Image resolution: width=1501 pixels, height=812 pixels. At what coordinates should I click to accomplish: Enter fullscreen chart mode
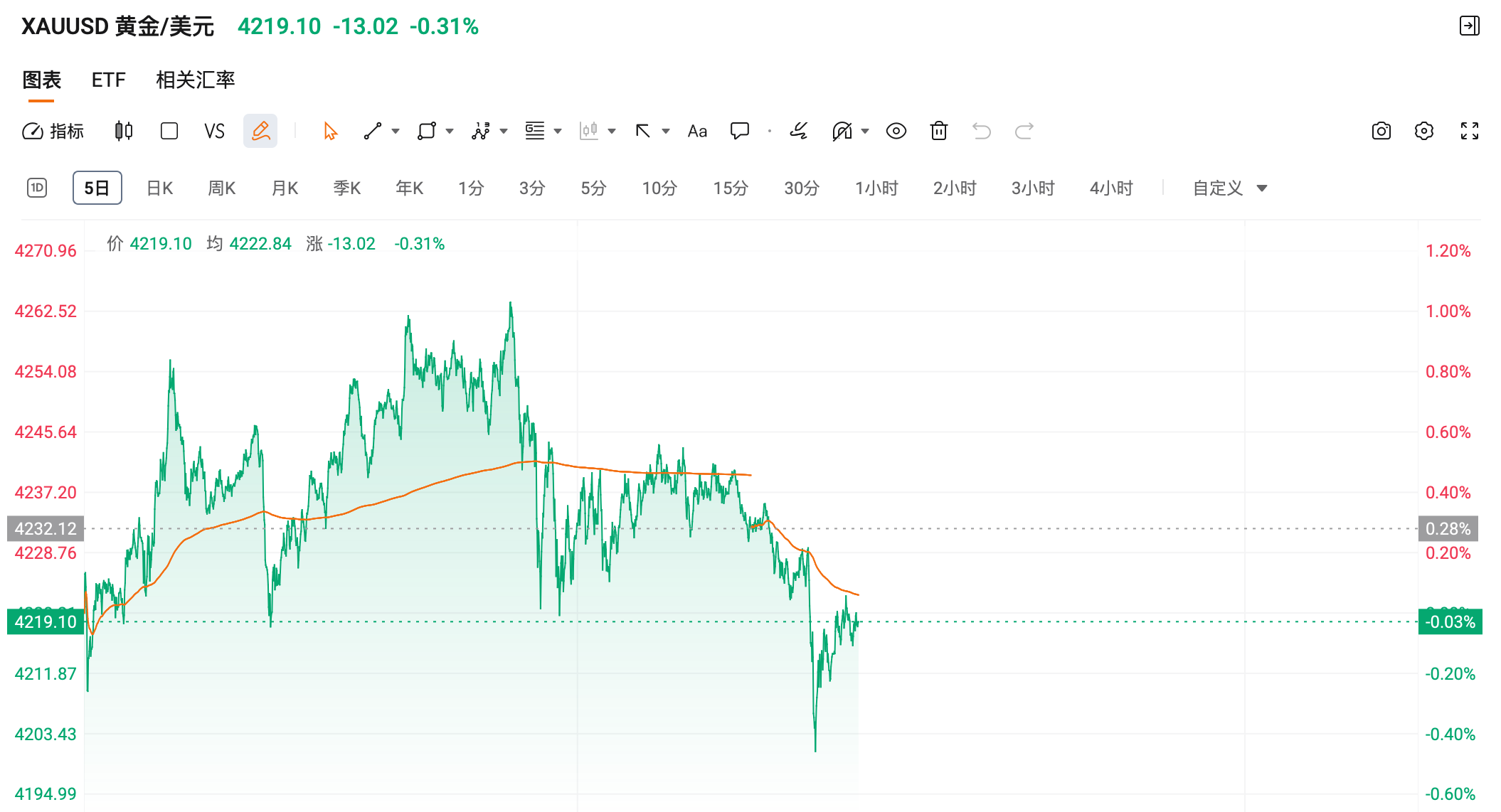[1469, 131]
